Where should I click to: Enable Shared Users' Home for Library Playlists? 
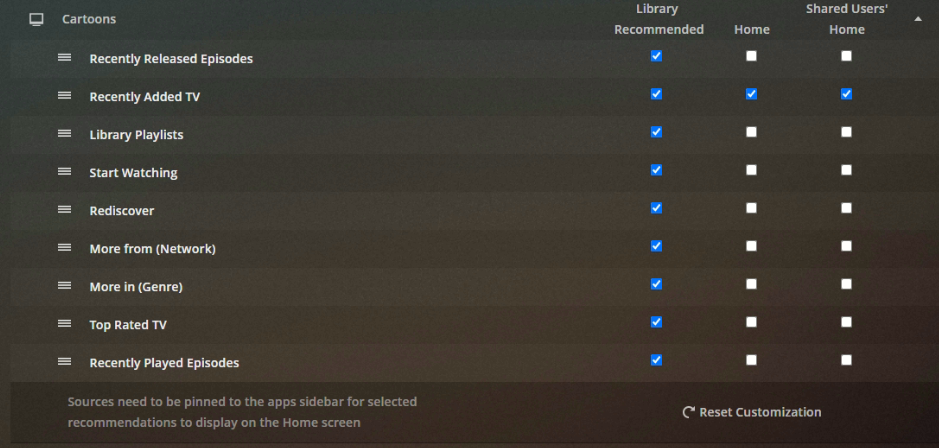click(x=846, y=132)
